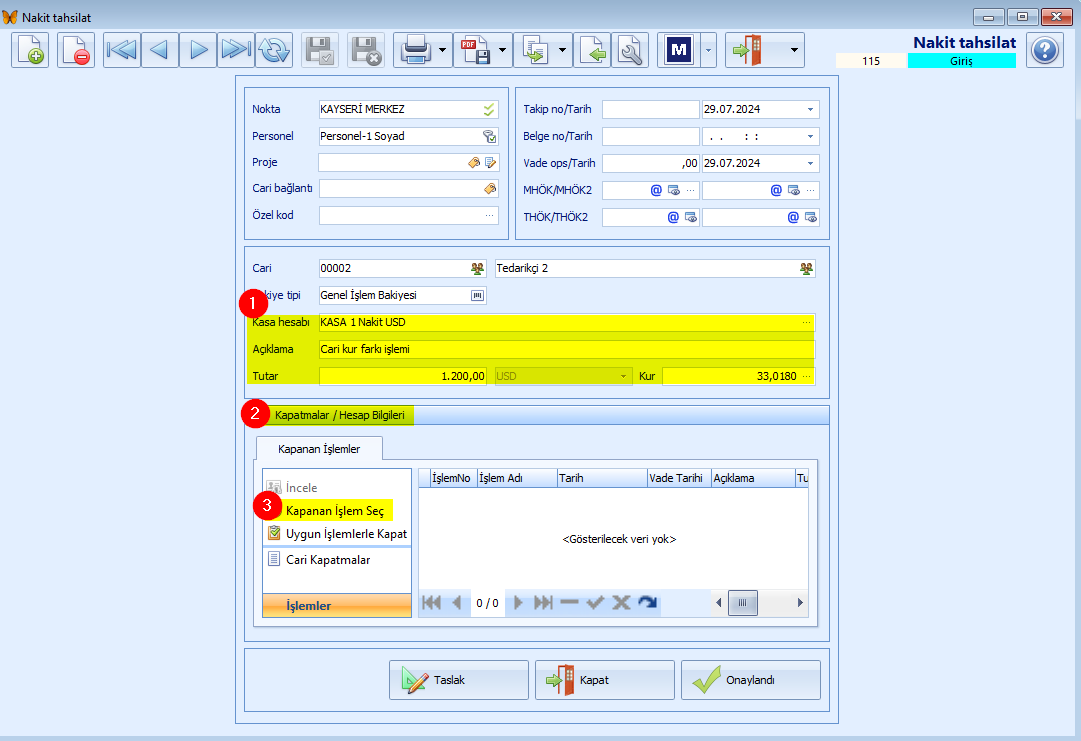
Task: Delete the record with the red-minus document icon
Action: pyautogui.click(x=75, y=50)
